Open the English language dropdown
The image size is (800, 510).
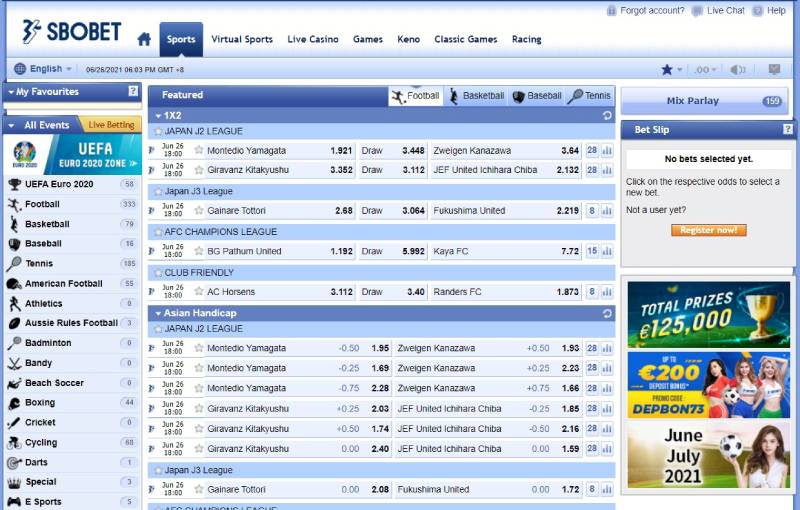[44, 69]
